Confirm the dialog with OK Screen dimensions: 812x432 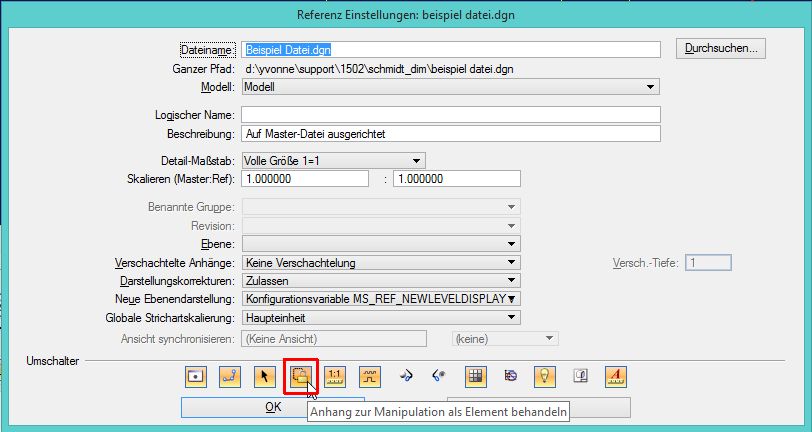pyautogui.click(x=273, y=407)
